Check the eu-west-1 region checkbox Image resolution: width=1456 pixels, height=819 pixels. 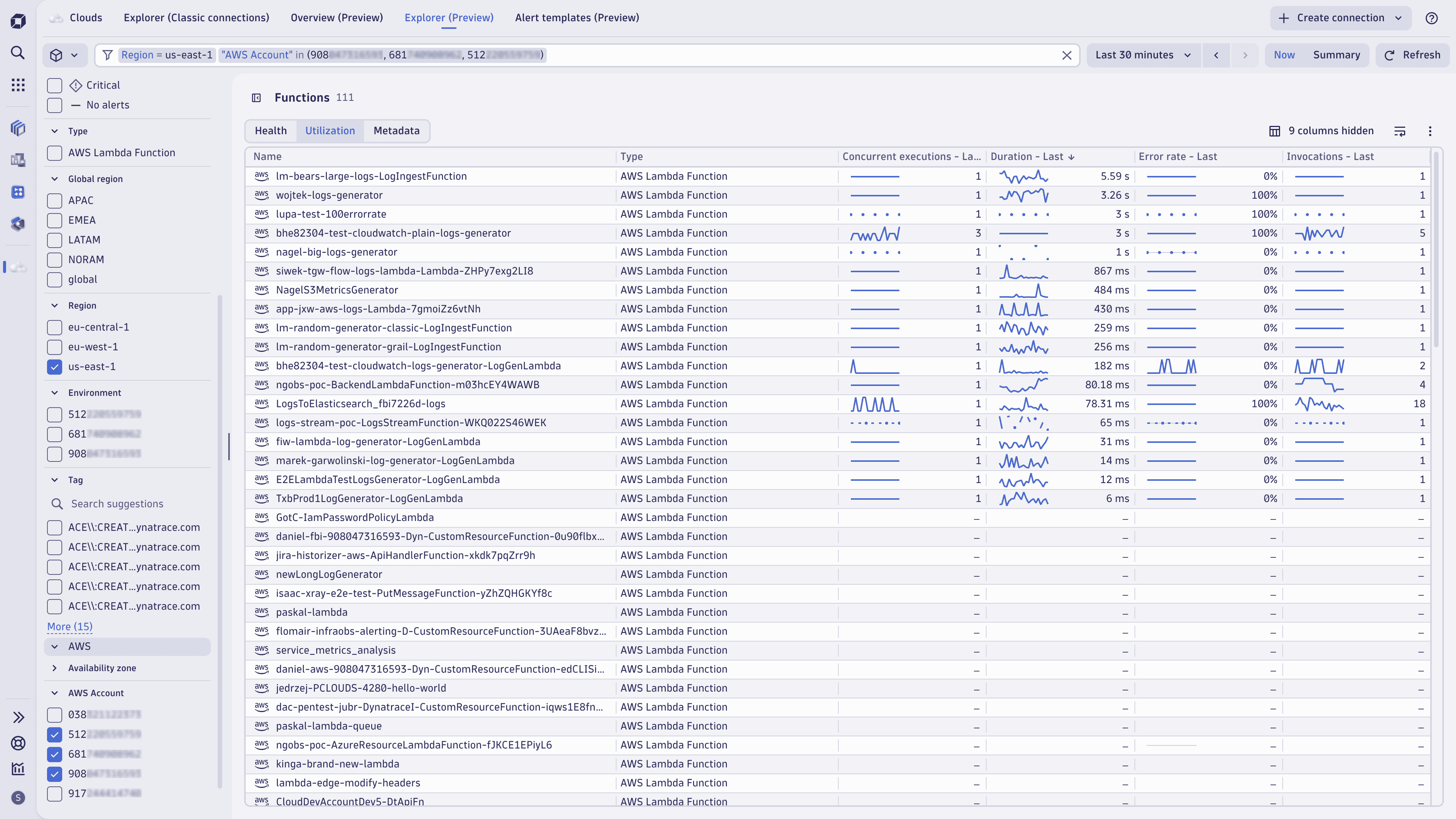point(54,347)
